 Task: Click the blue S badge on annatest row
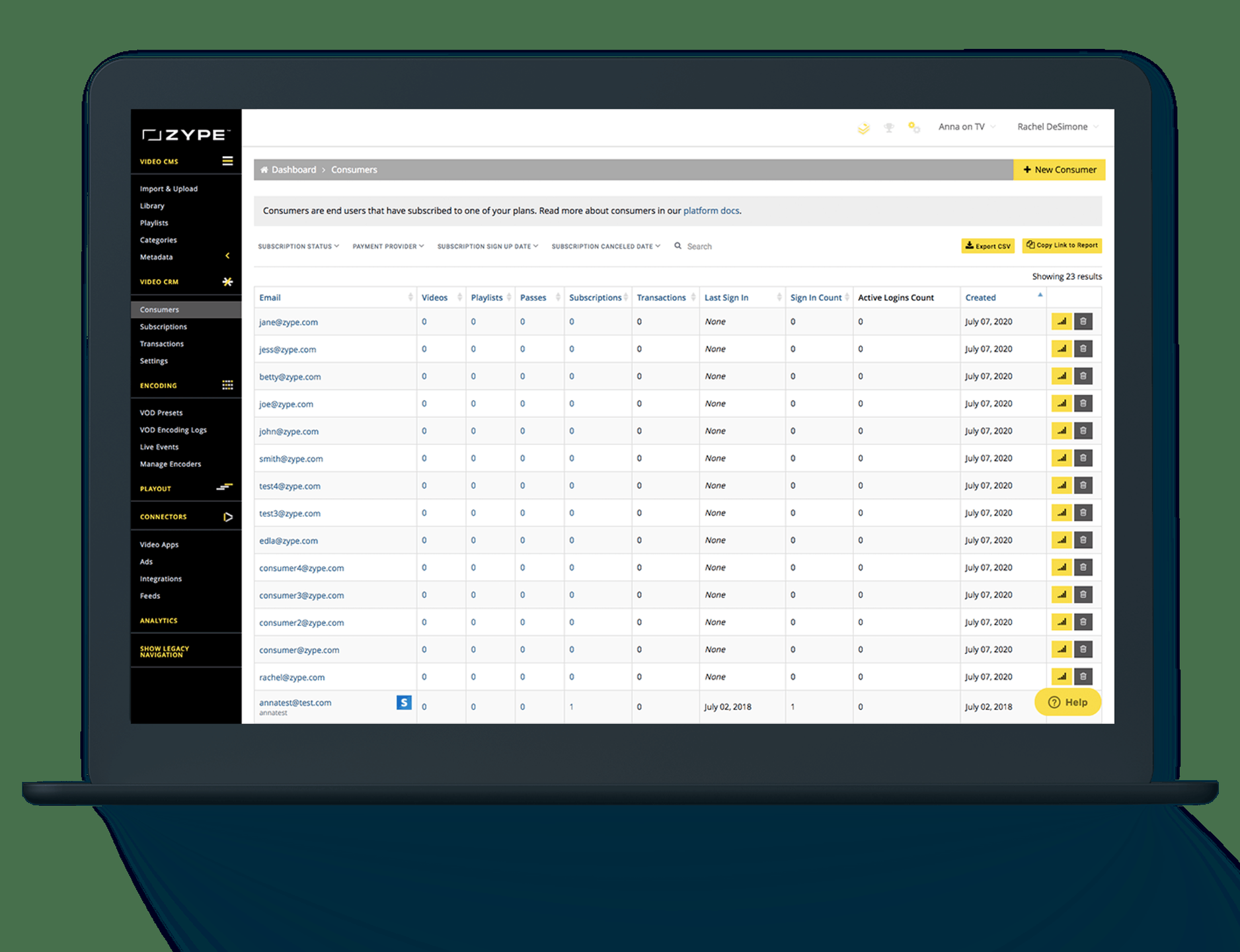[x=404, y=702]
